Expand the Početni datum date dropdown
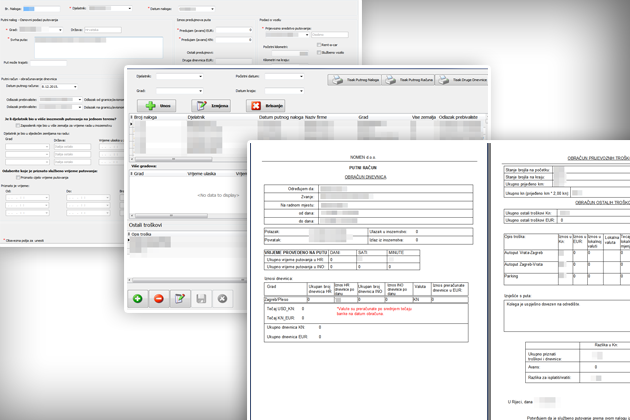The width and height of the screenshot is (630, 420). click(299, 76)
